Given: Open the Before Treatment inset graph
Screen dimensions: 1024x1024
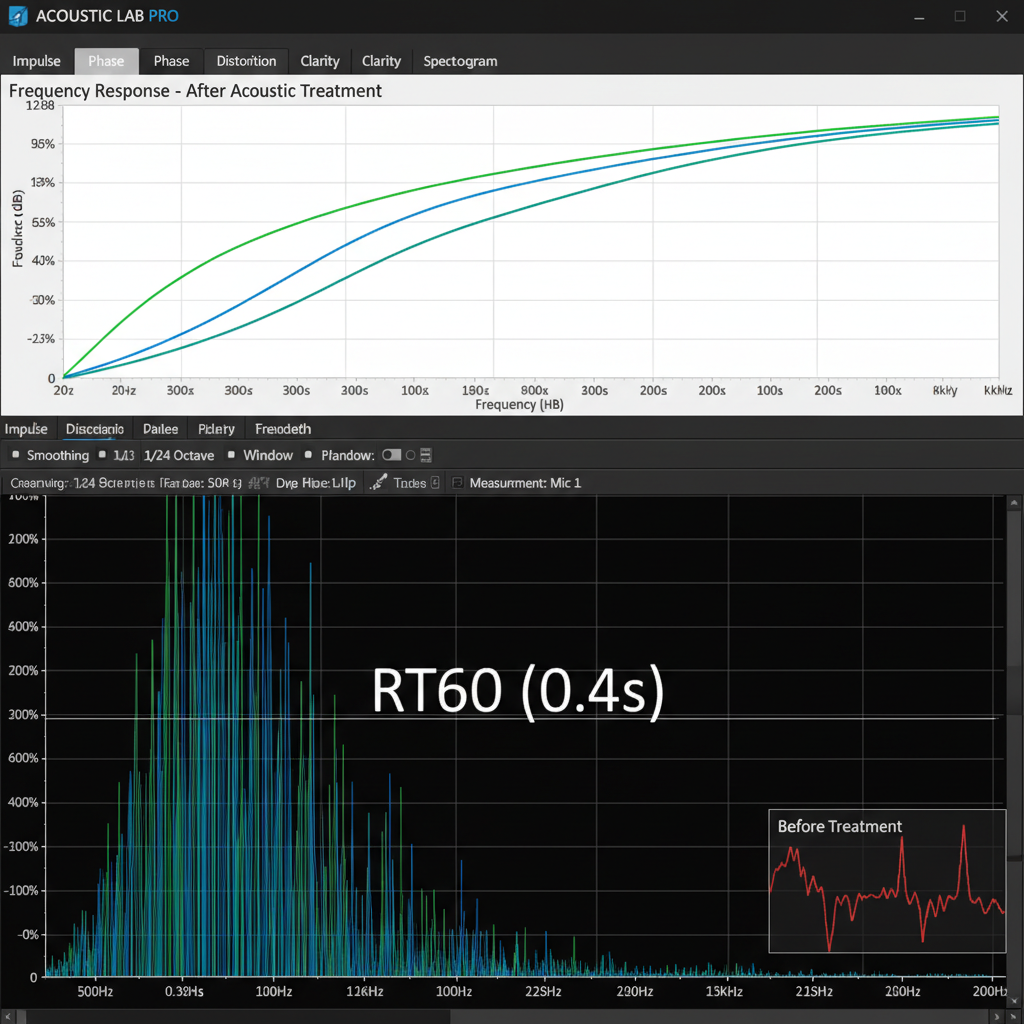Looking at the screenshot, I should (x=887, y=881).
